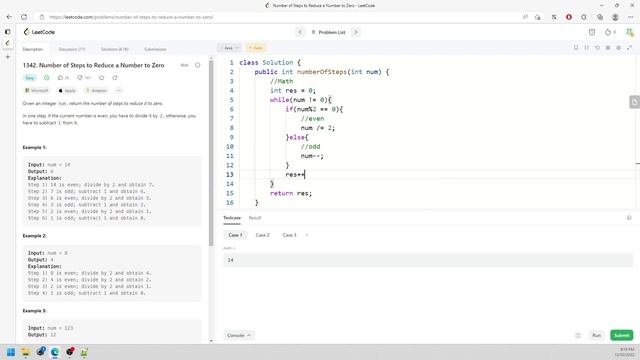Open the sidebar tab actions icon
Viewport: 640px width, 360px height.
pyautogui.click(x=7, y=32)
